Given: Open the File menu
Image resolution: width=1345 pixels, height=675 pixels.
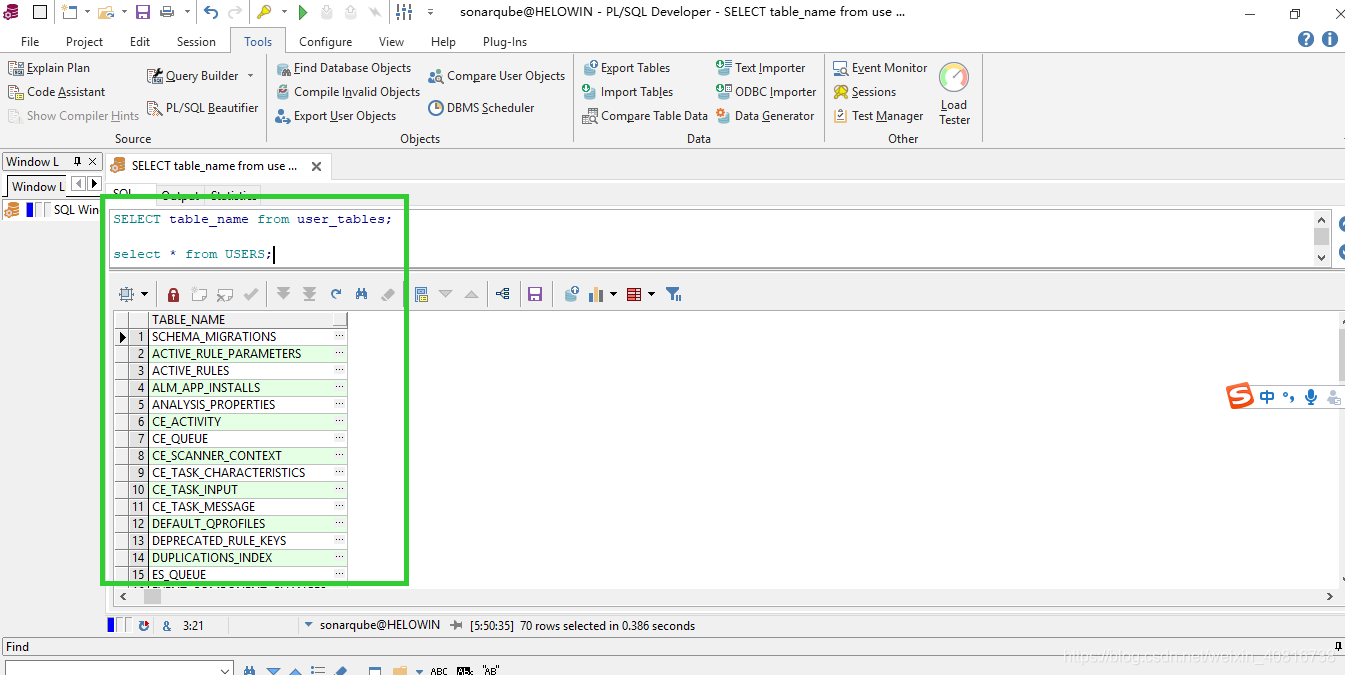Looking at the screenshot, I should (30, 42).
